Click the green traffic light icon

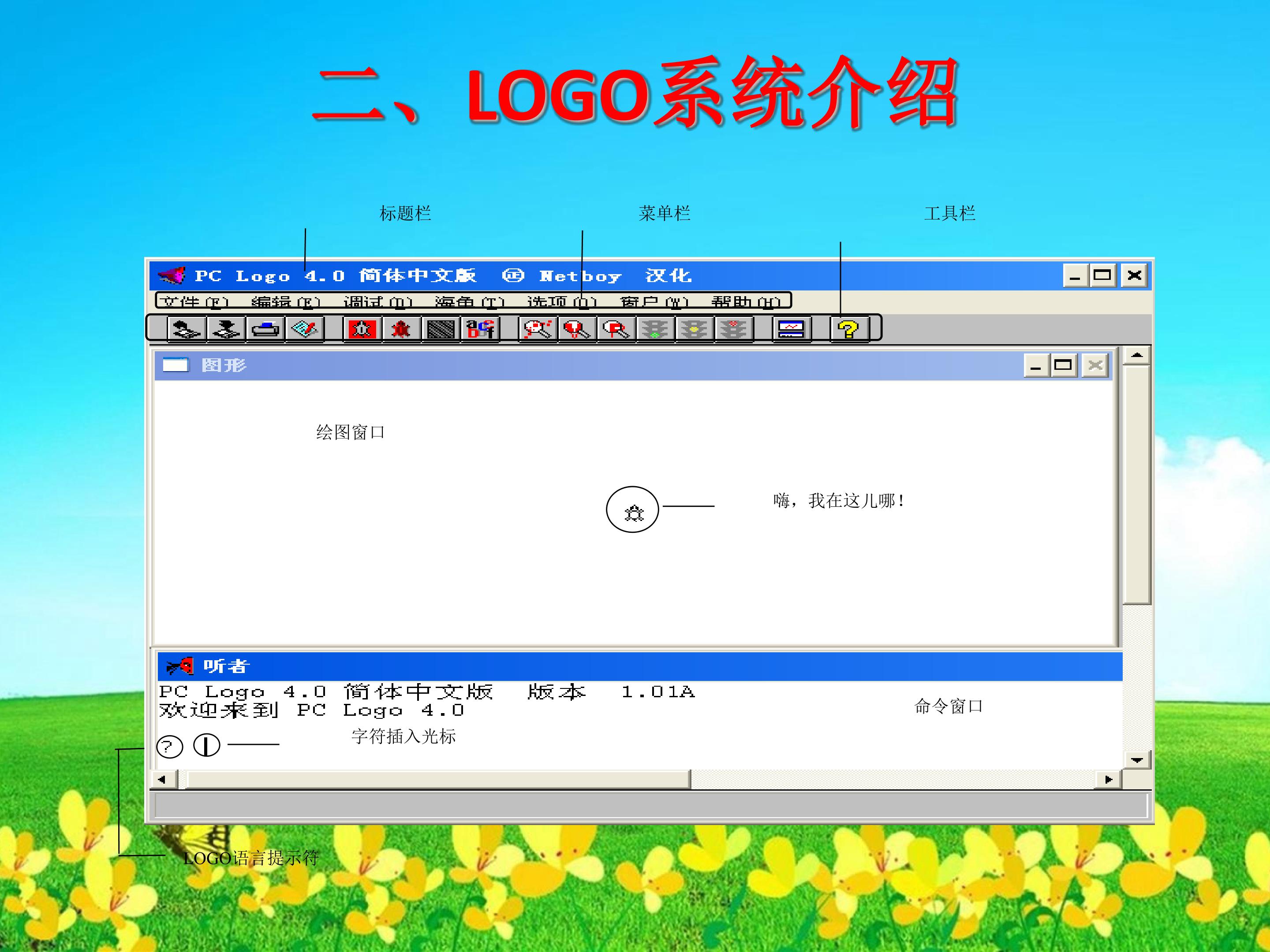point(655,329)
